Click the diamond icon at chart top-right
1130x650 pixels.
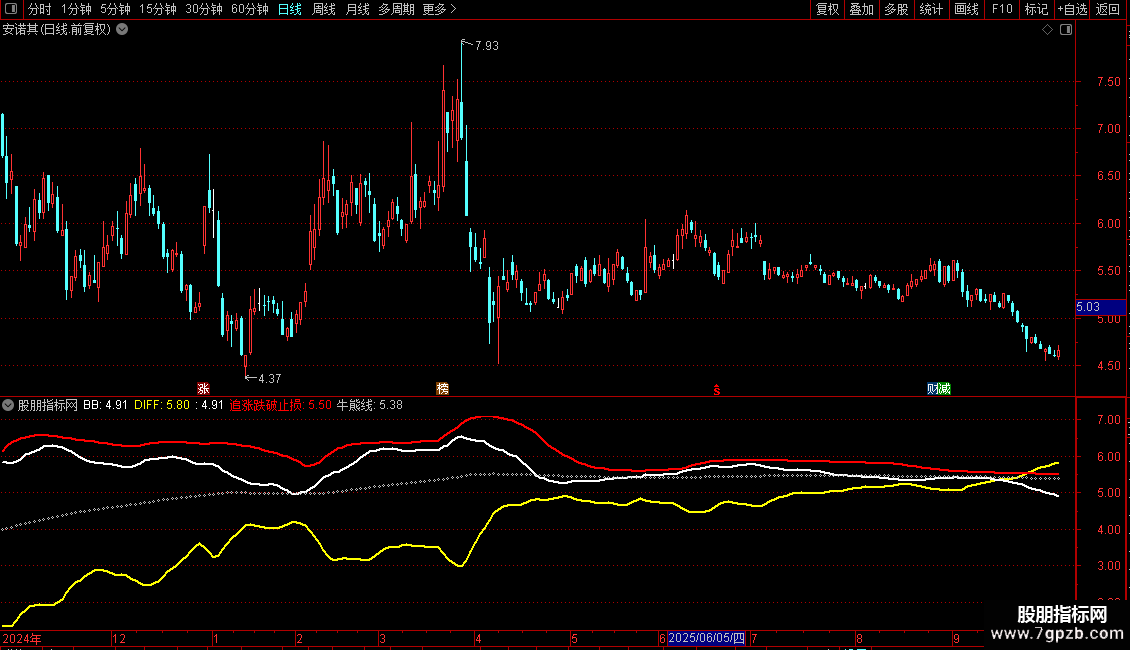(1047, 30)
